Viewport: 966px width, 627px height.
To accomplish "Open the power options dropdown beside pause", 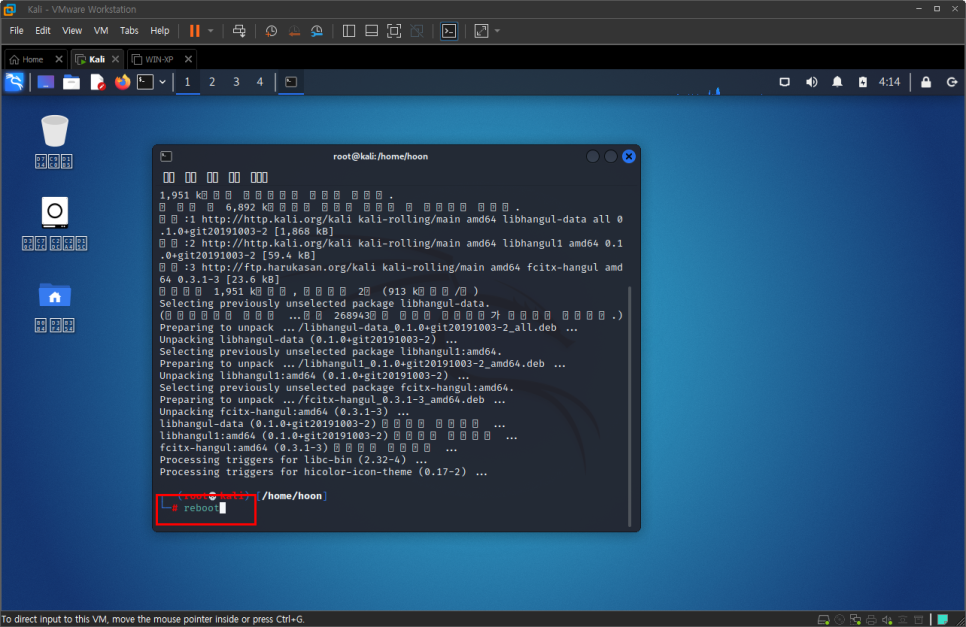I will 211,31.
